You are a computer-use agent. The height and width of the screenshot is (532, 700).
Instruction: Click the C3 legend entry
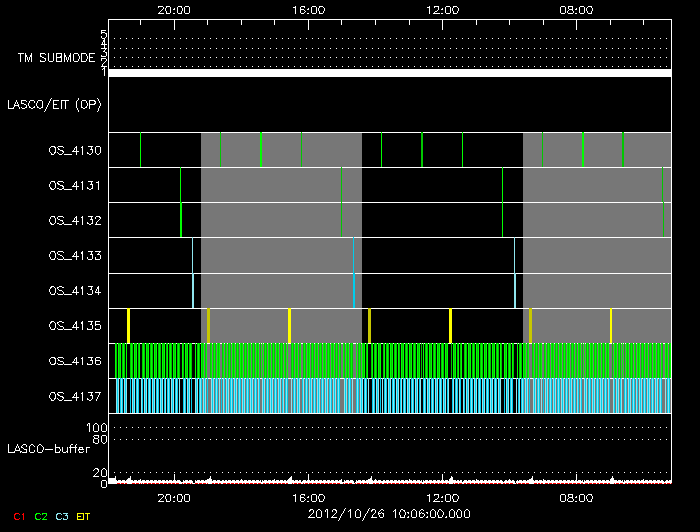(x=63, y=516)
